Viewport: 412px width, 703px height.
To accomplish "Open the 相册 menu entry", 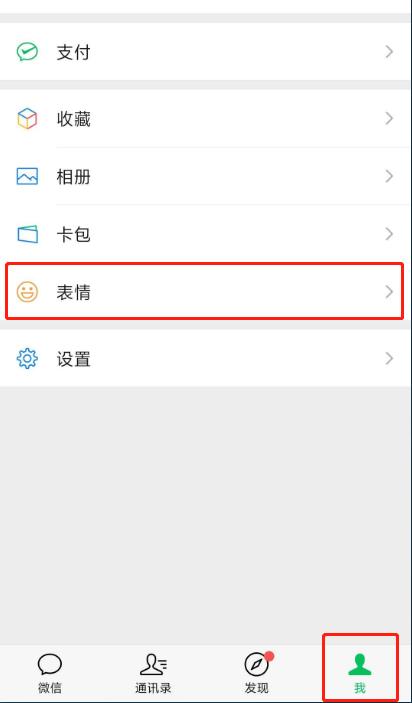I will (206, 176).
